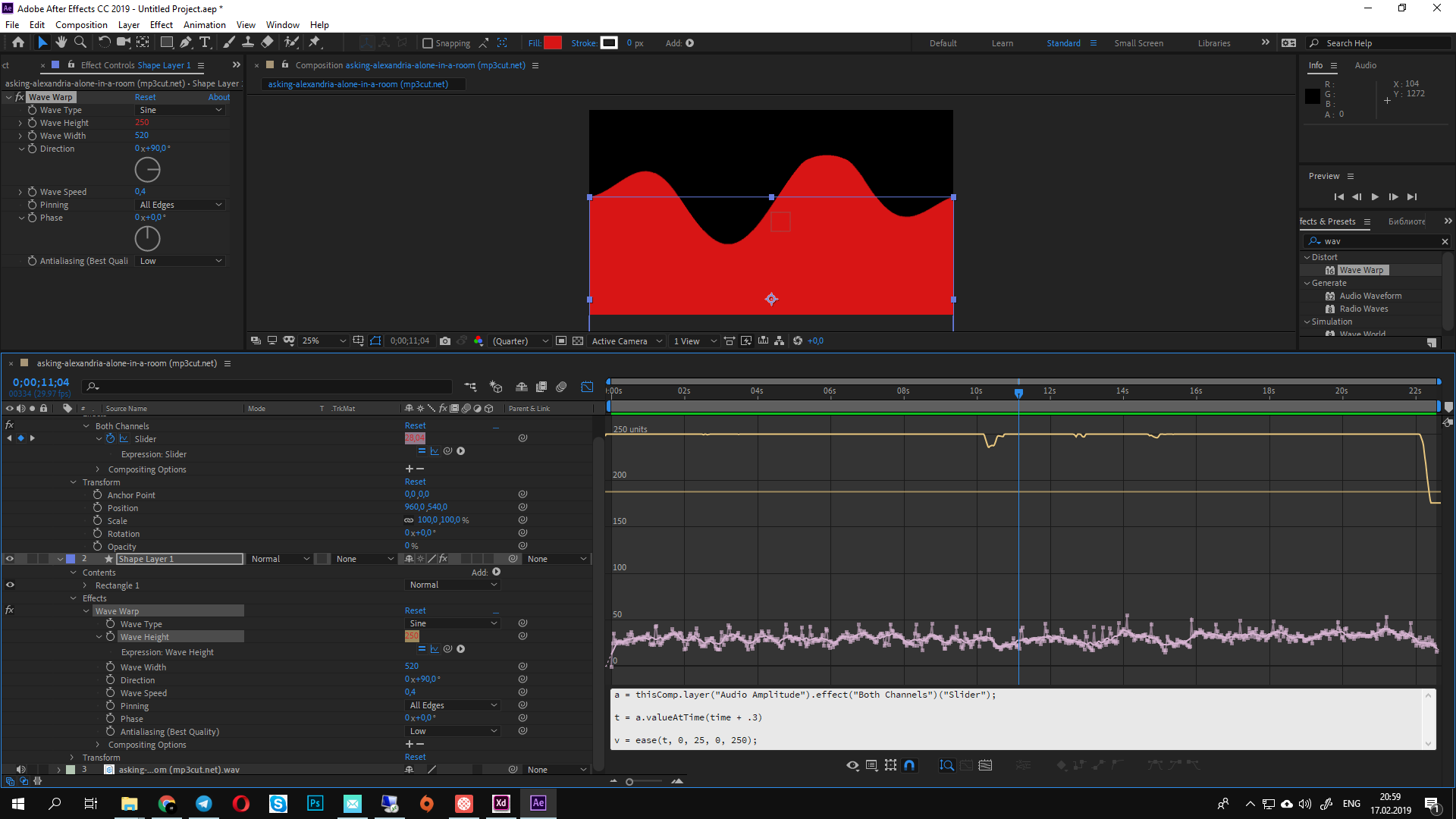
Task: Open After Effects from the Windows taskbar
Action: [x=538, y=803]
